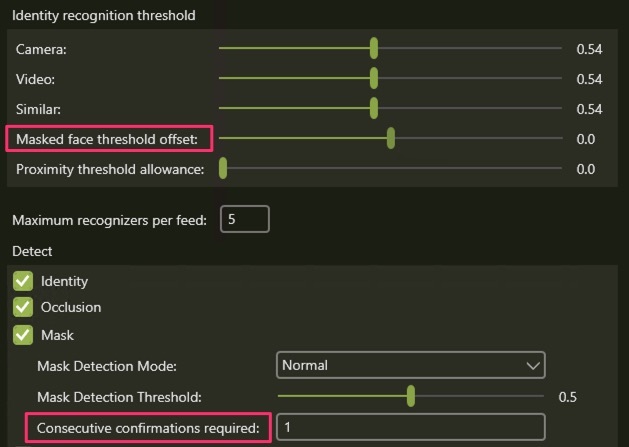The width and height of the screenshot is (629, 447).
Task: Click the highlighted Consecutive confirmations required label
Action: 148,428
